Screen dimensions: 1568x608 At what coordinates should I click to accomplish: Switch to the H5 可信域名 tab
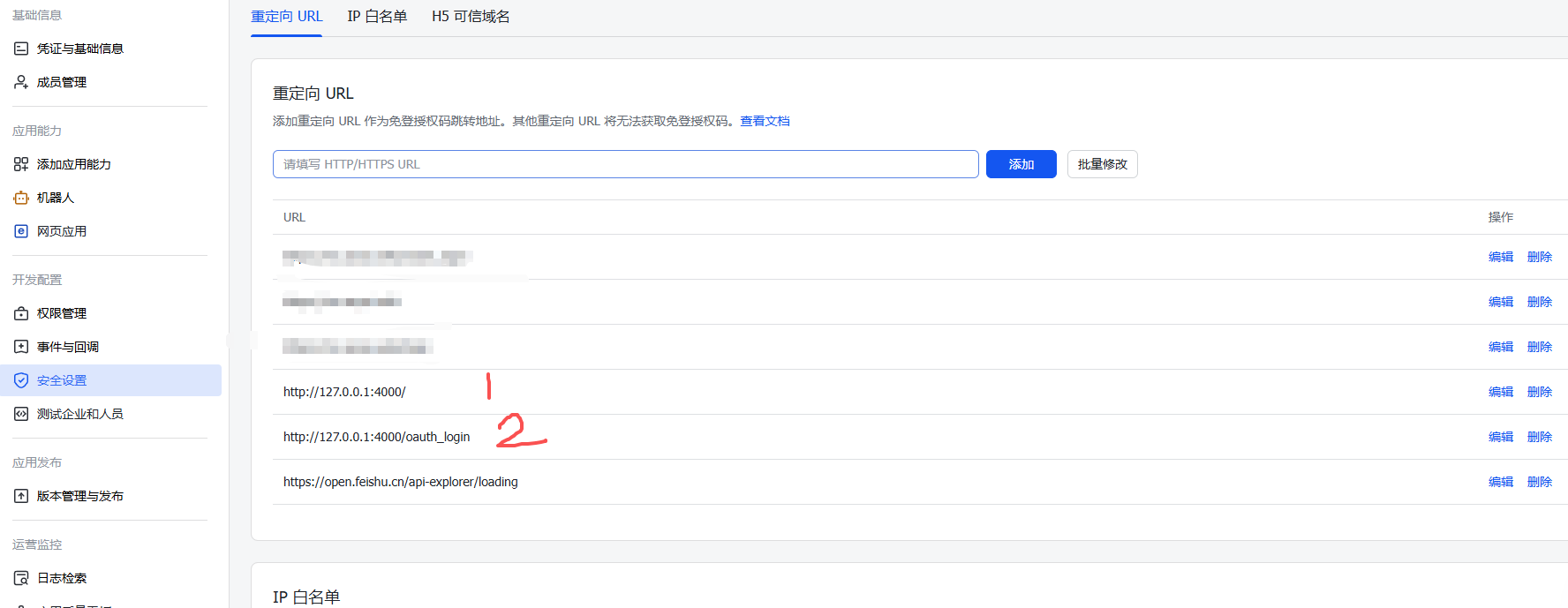(x=470, y=17)
